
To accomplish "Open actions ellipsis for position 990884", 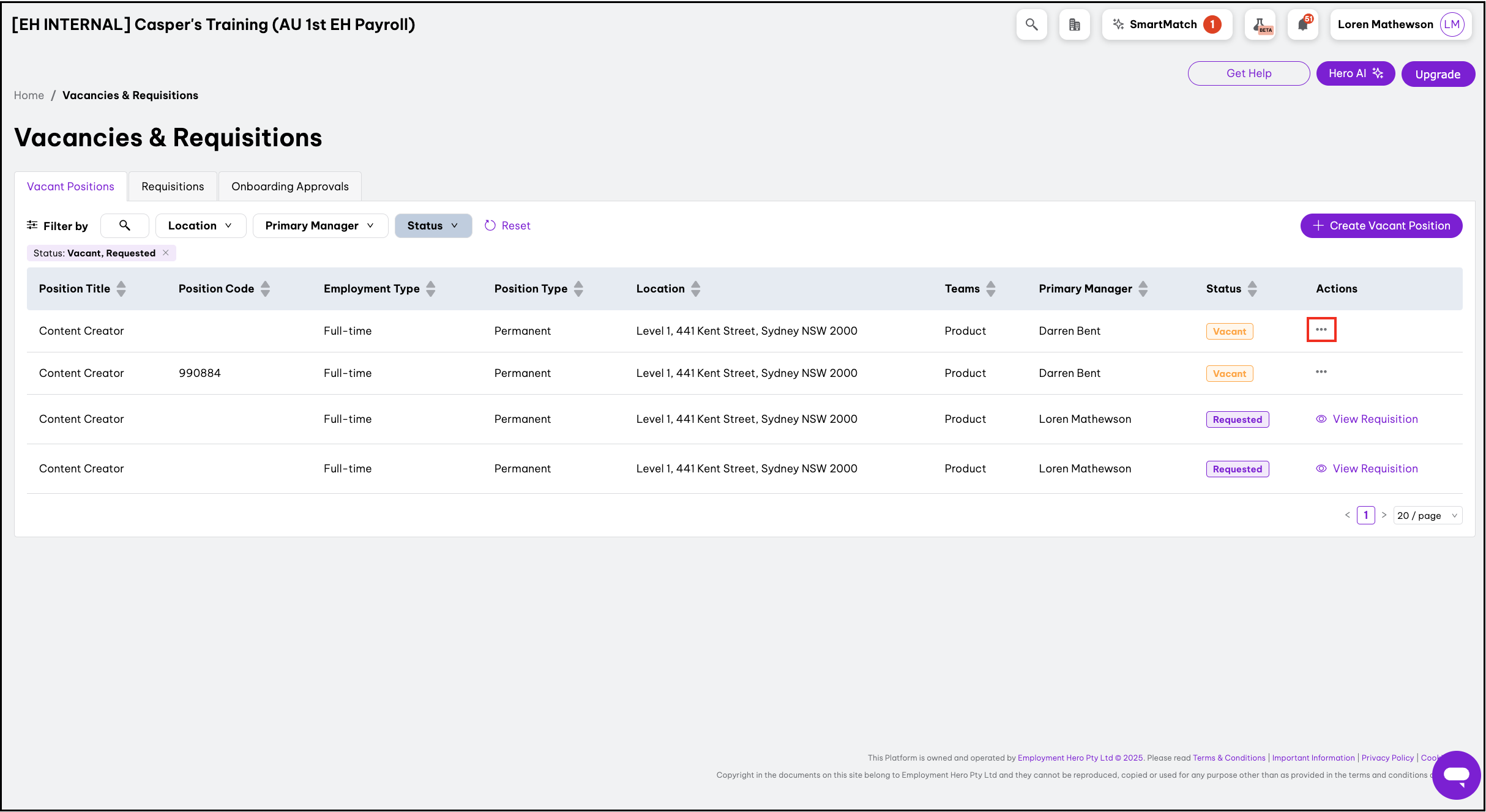I will [1321, 372].
